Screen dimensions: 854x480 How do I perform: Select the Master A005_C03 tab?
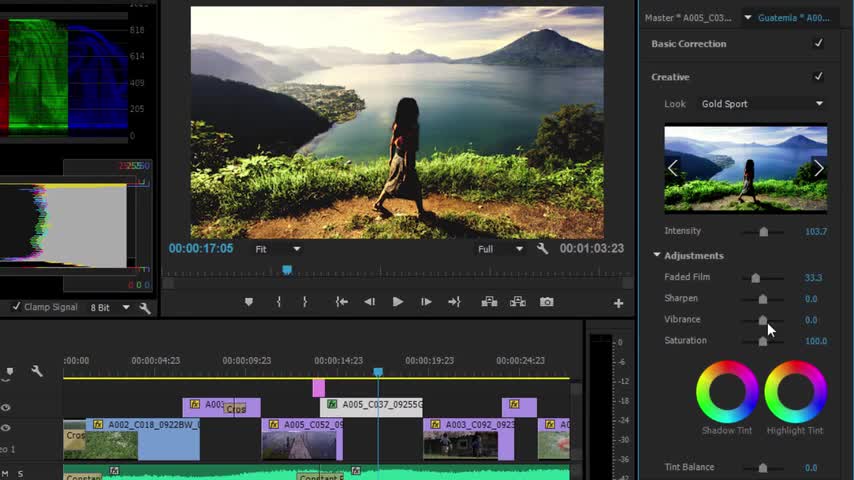688,18
